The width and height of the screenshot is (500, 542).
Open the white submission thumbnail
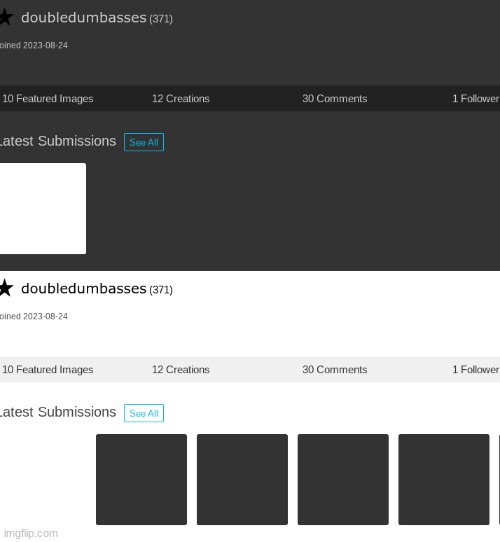[43, 208]
